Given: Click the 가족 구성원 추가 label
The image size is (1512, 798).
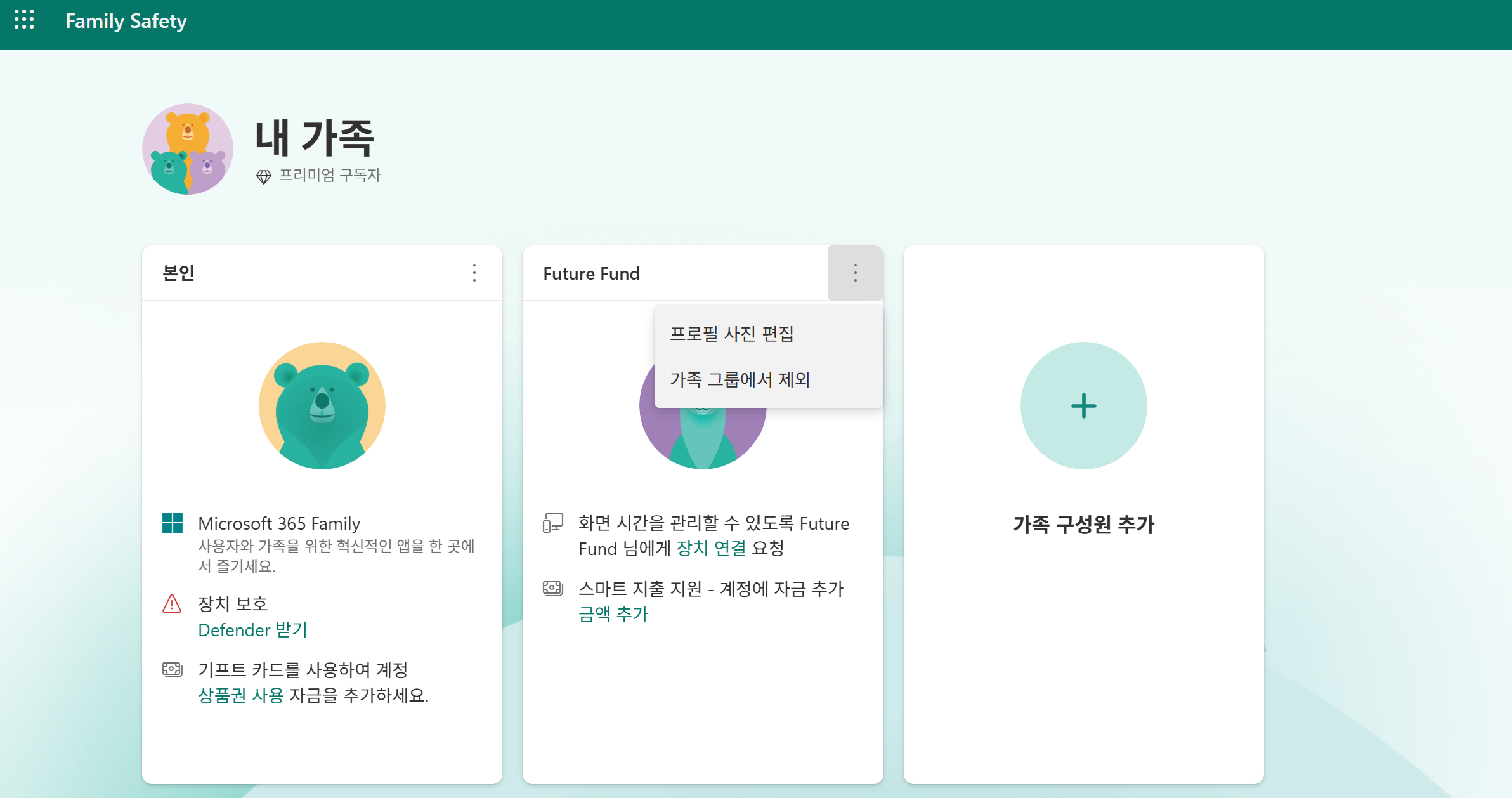Looking at the screenshot, I should click(1084, 525).
